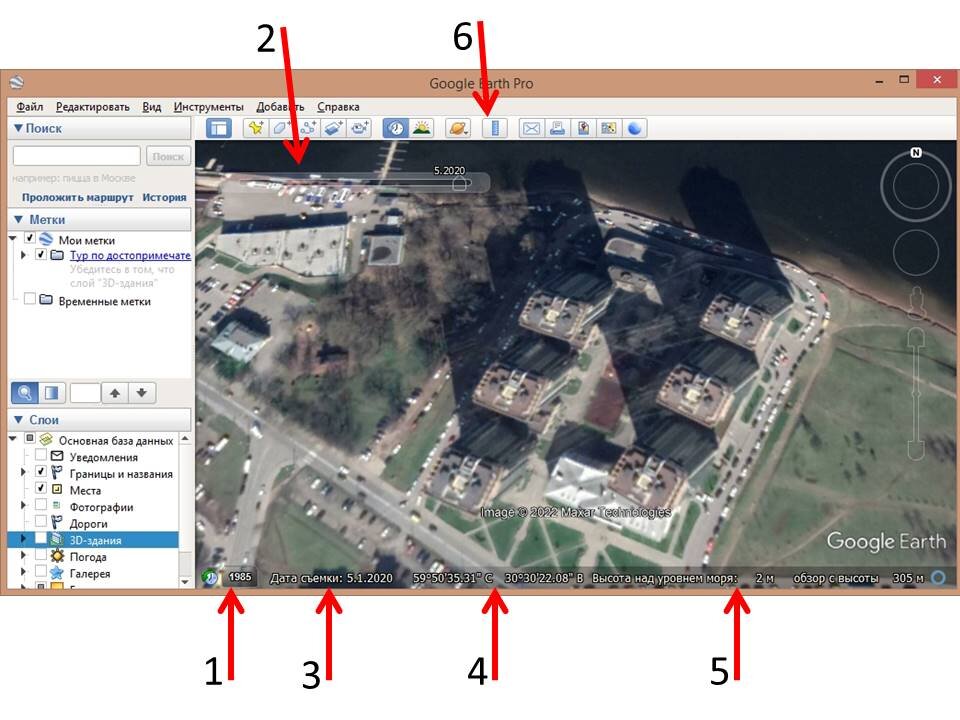Open the Проложить маршрут link
This screenshot has width=960, height=720.
78,197
